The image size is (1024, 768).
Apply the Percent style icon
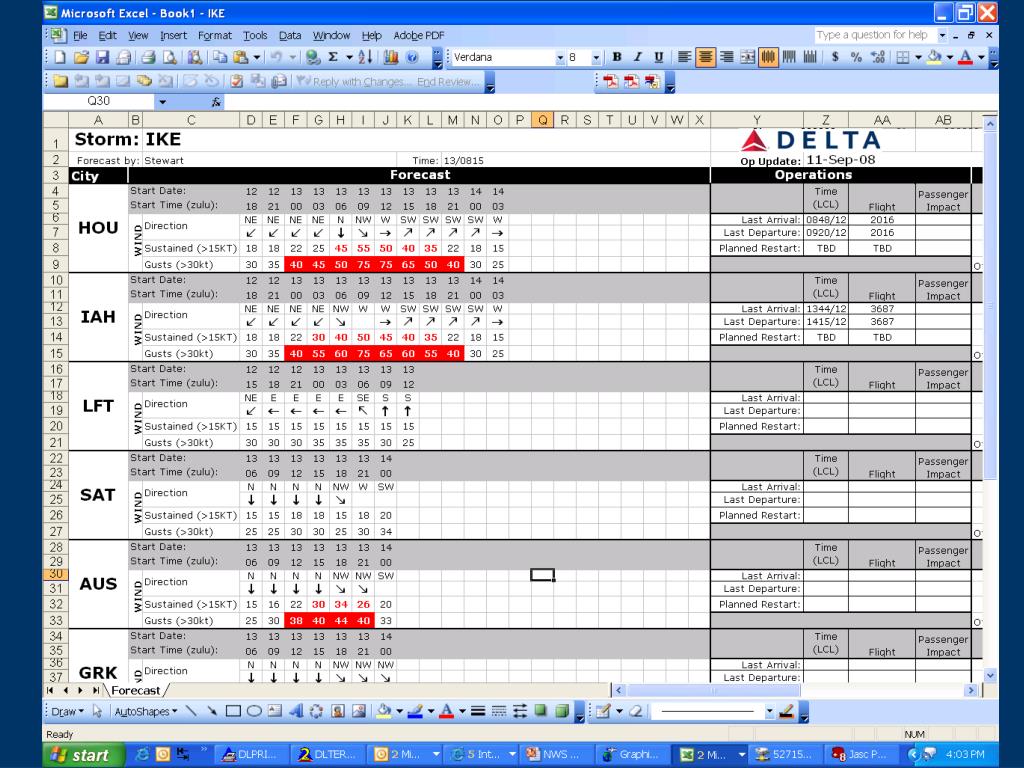(x=856, y=57)
